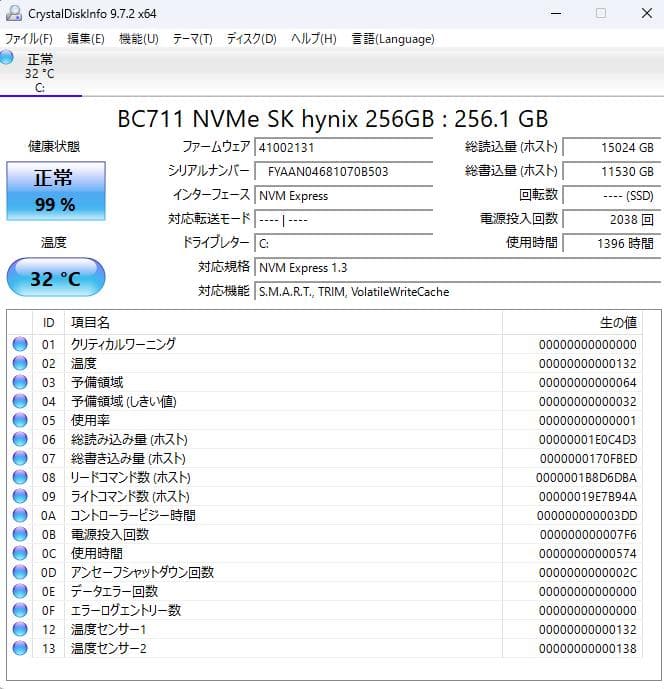This screenshot has width=664, height=689.
Task: Open the ファイル(F) menu
Action: pos(29,39)
